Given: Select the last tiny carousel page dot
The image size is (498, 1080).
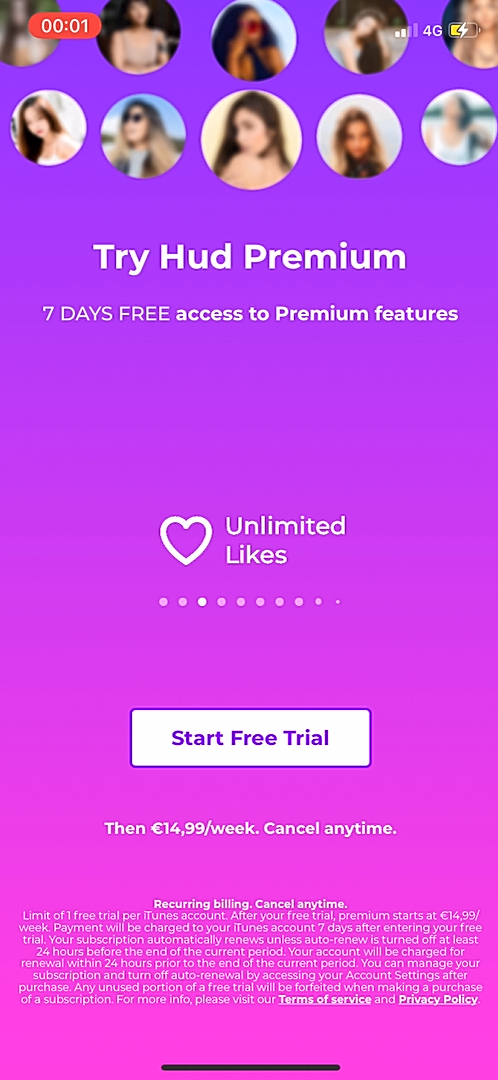Looking at the screenshot, I should coord(338,602).
